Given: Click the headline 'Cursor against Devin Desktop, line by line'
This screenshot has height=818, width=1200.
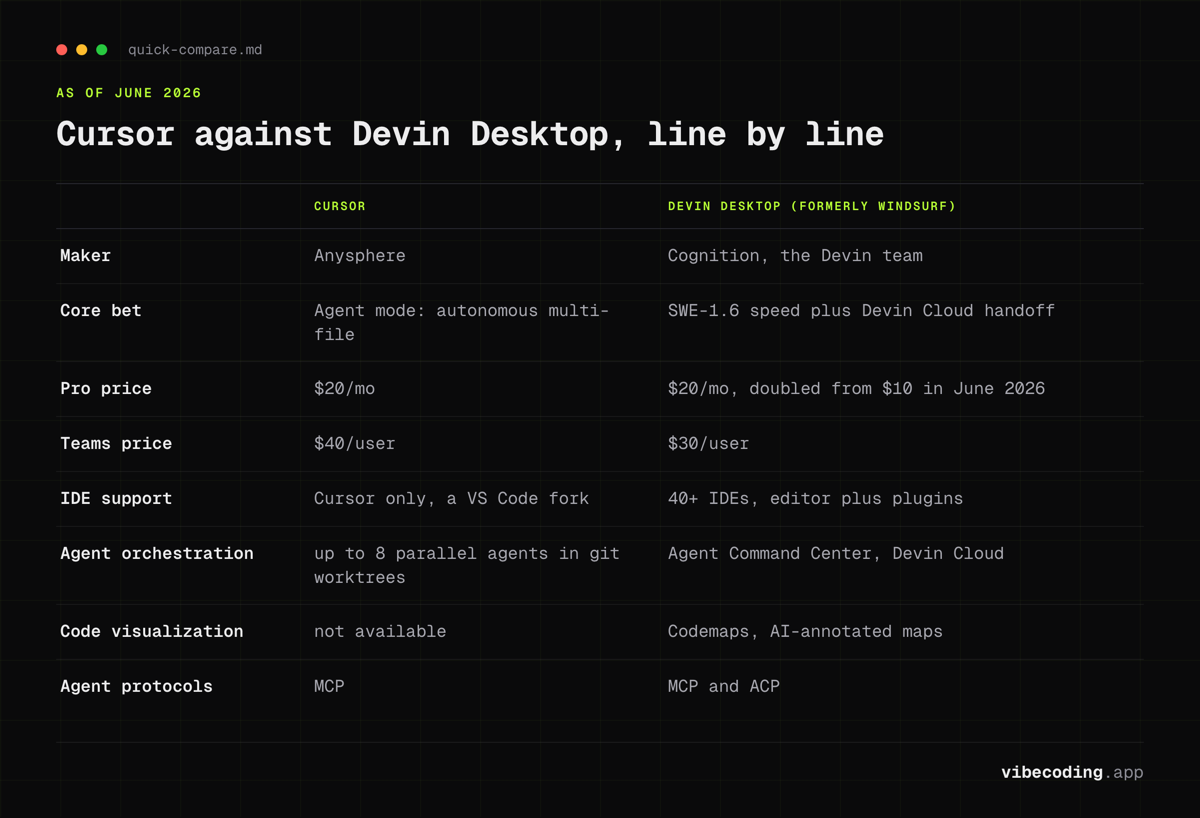Looking at the screenshot, I should [470, 134].
